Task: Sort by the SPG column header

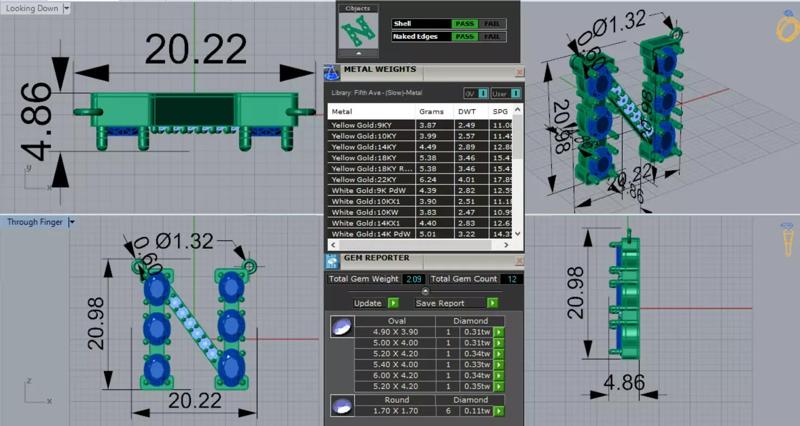Action: tap(501, 111)
